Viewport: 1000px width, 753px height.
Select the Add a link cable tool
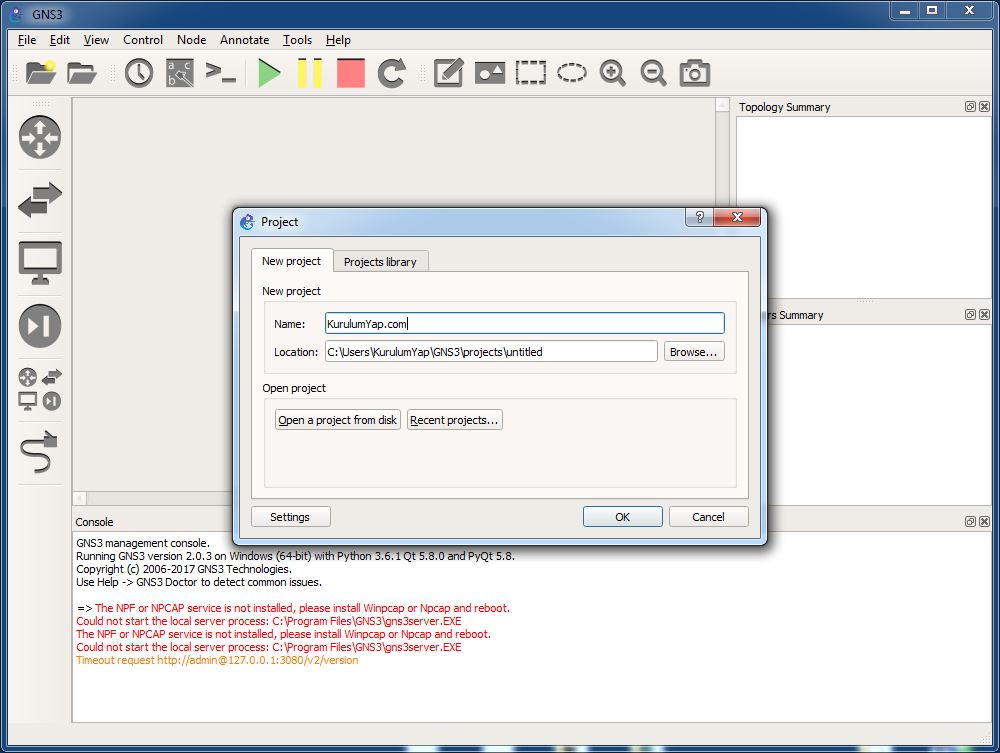pyautogui.click(x=40, y=451)
